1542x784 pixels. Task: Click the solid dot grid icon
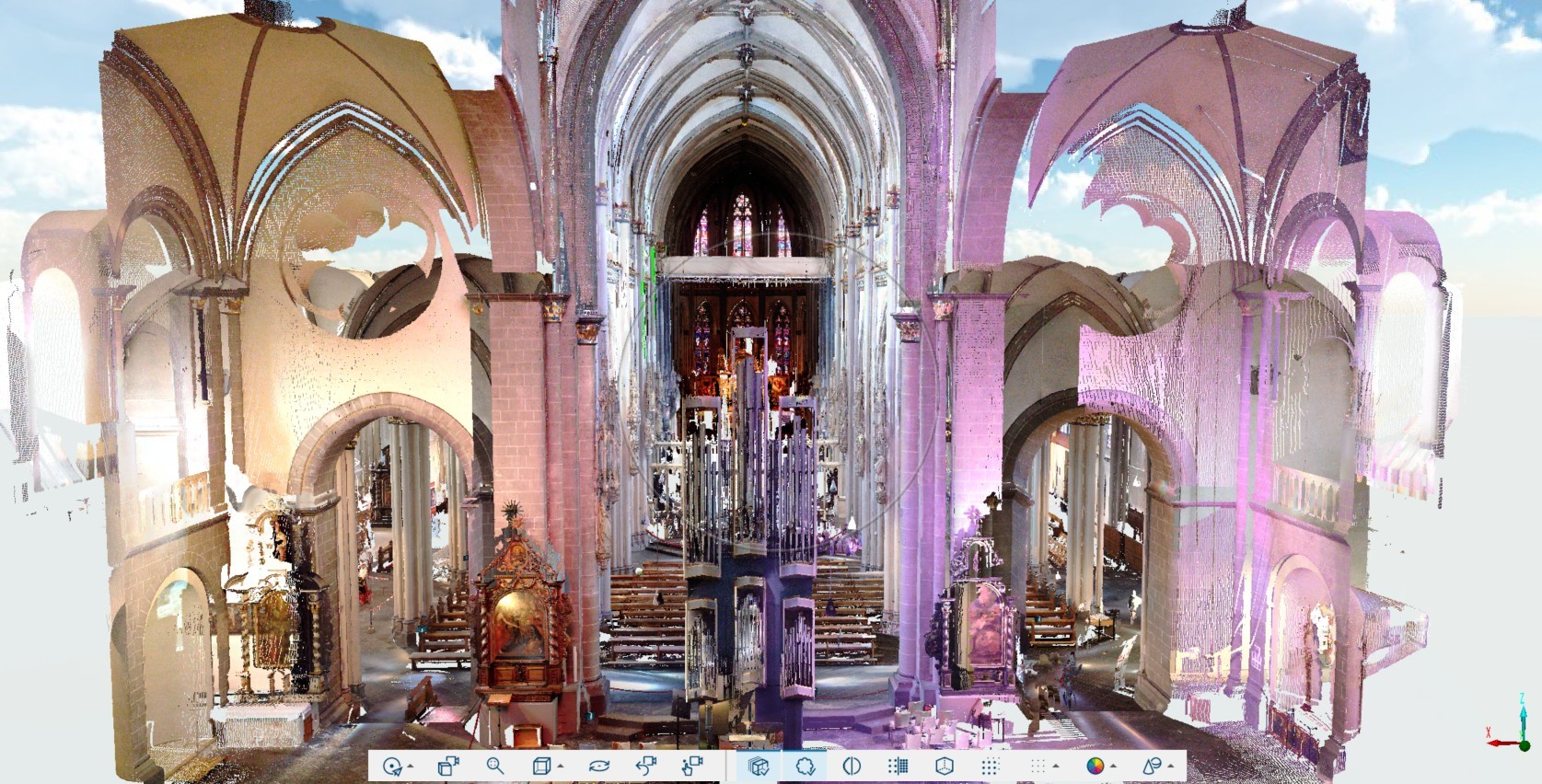991,766
